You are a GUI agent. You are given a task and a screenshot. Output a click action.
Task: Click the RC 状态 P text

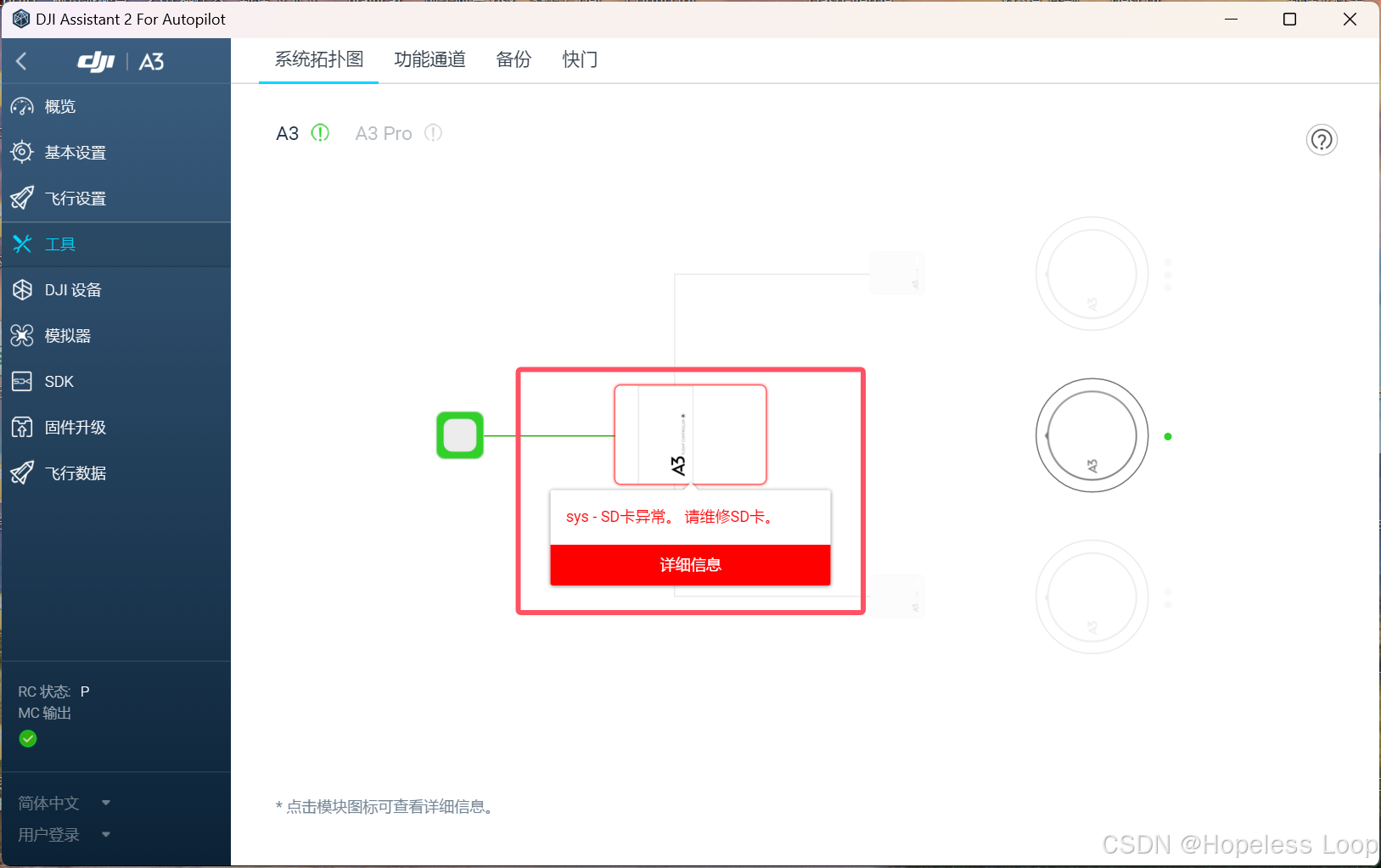pos(53,692)
